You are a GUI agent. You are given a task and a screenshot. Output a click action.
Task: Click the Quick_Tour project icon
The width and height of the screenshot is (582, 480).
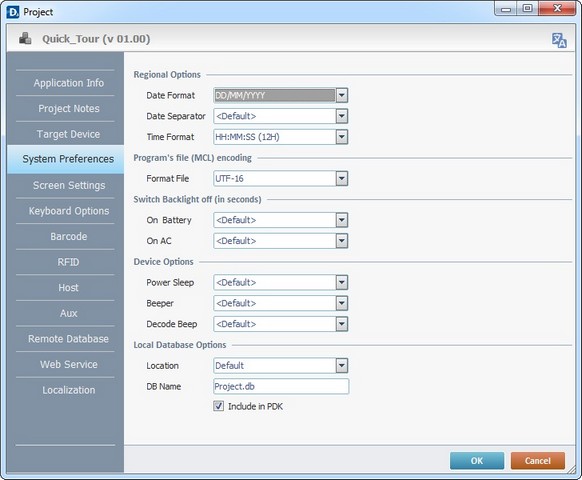(25, 38)
